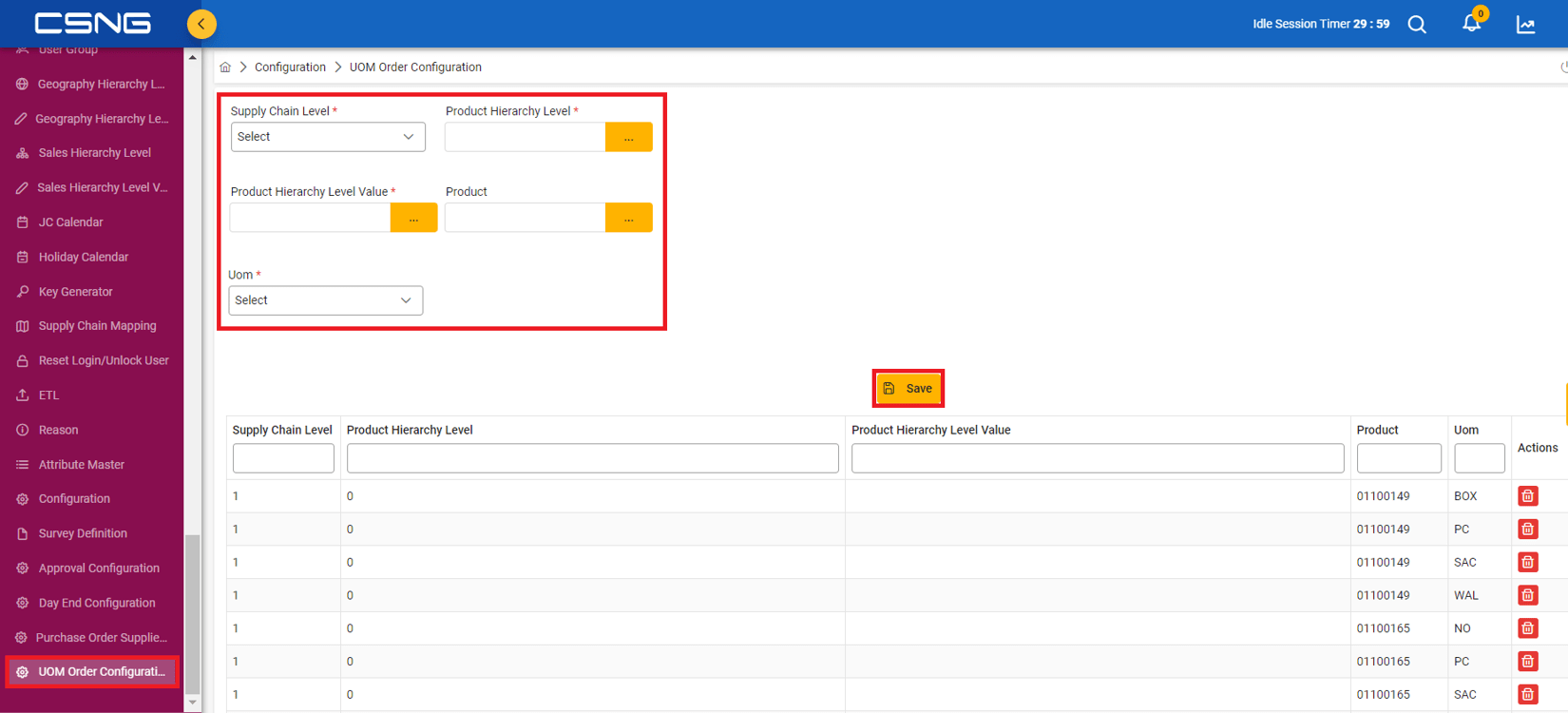1568x713 pixels.
Task: Click the Save button
Action: [908, 389]
